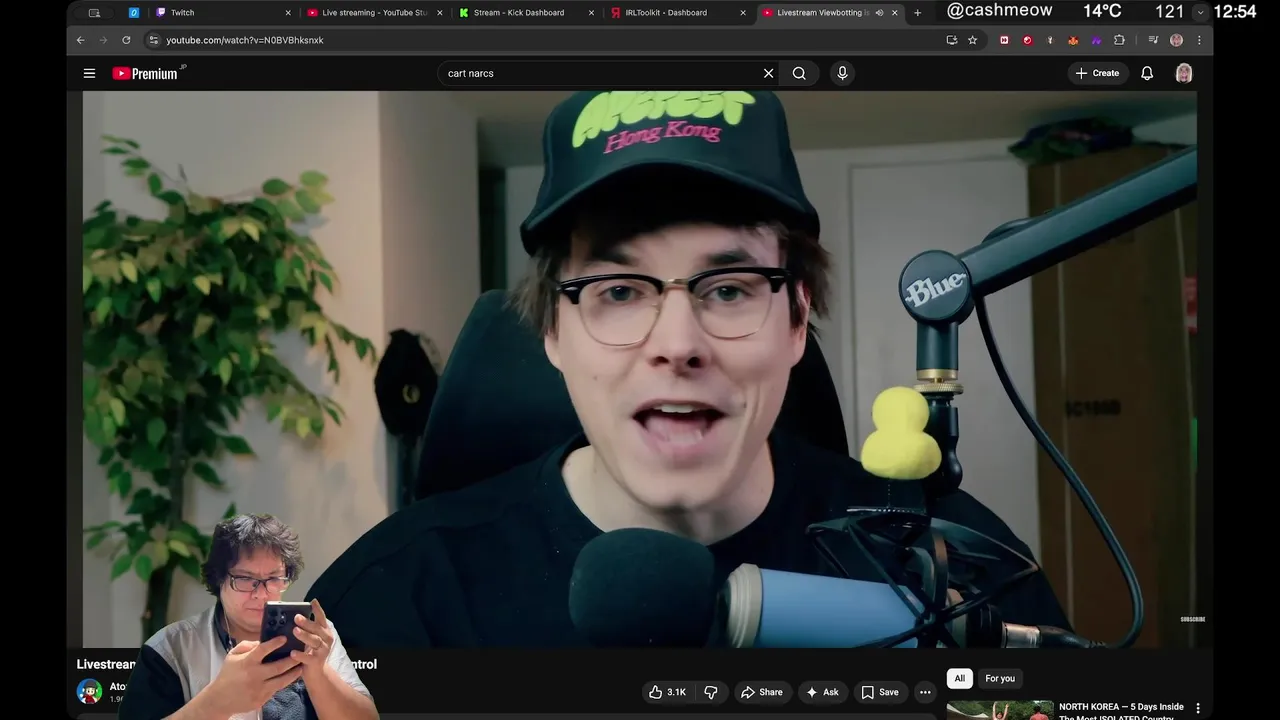Select the 'For you' recommendations chip
The width and height of the screenshot is (1280, 720).
click(1000, 678)
